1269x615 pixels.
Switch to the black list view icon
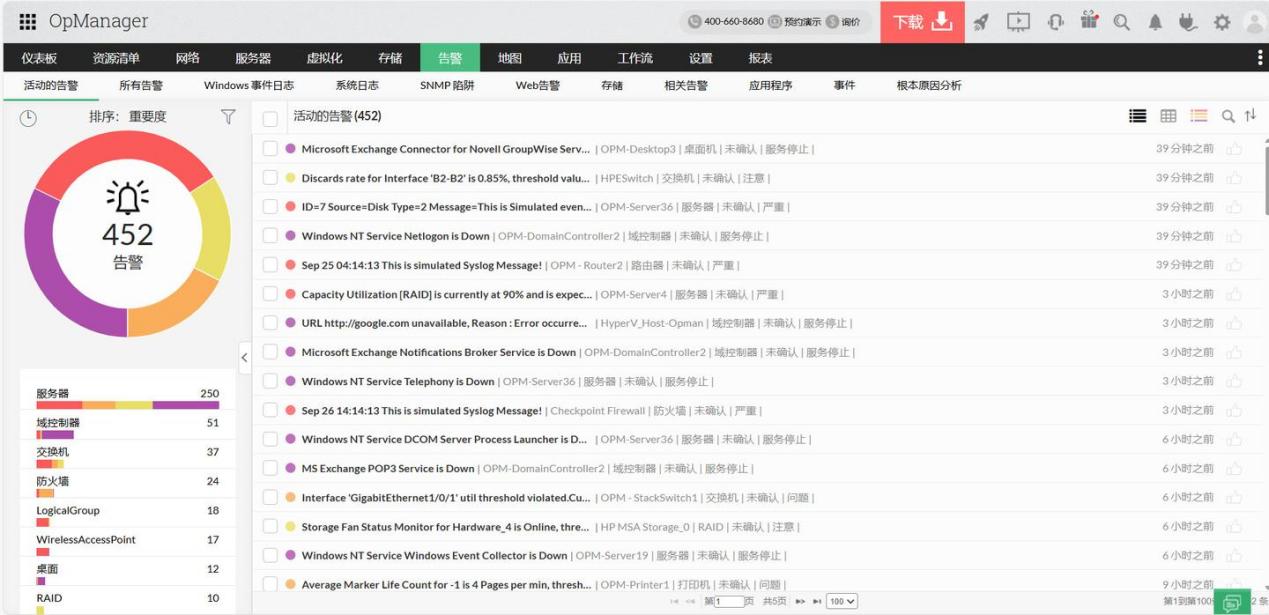click(1138, 116)
